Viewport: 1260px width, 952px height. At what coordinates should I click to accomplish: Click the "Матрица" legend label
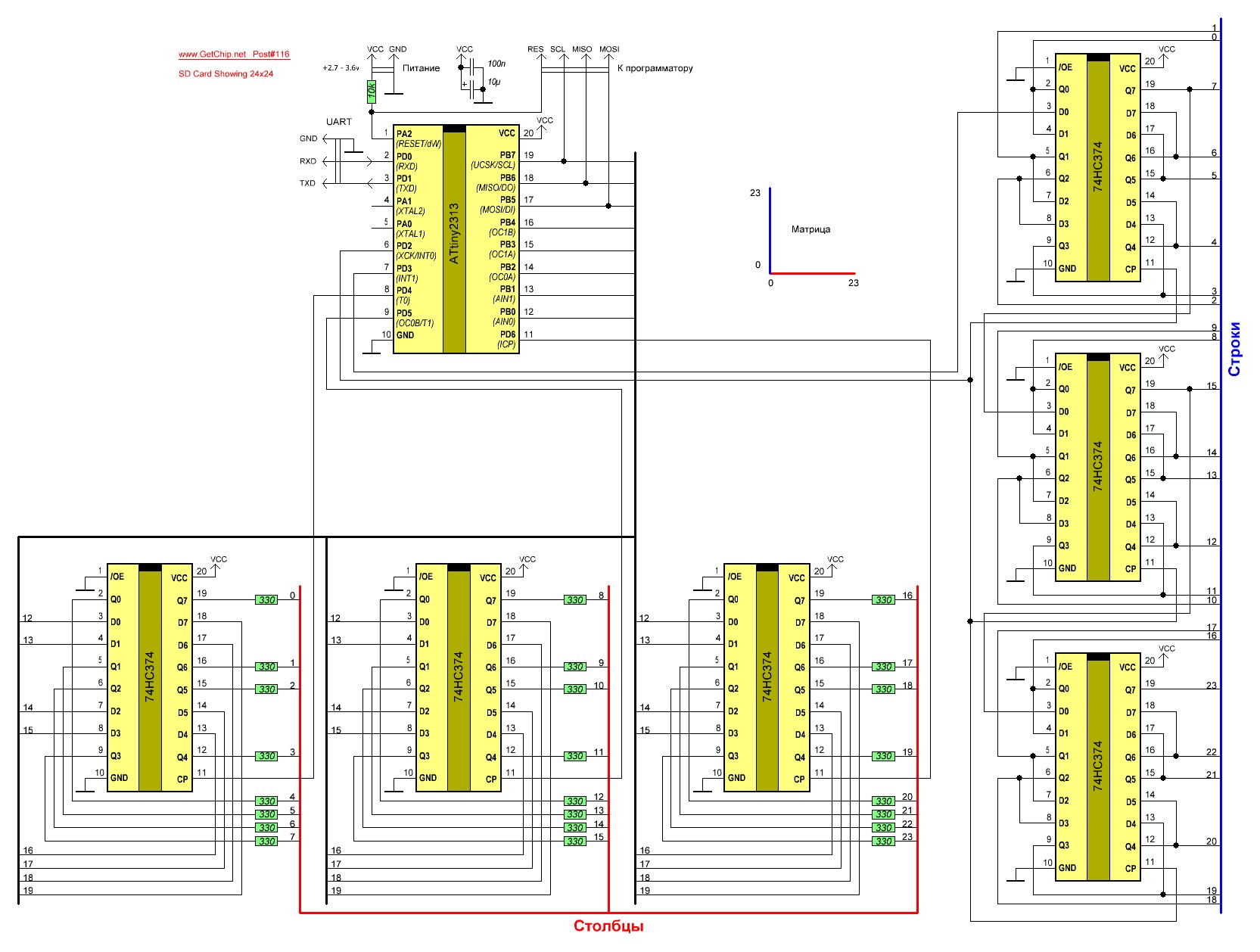click(810, 229)
